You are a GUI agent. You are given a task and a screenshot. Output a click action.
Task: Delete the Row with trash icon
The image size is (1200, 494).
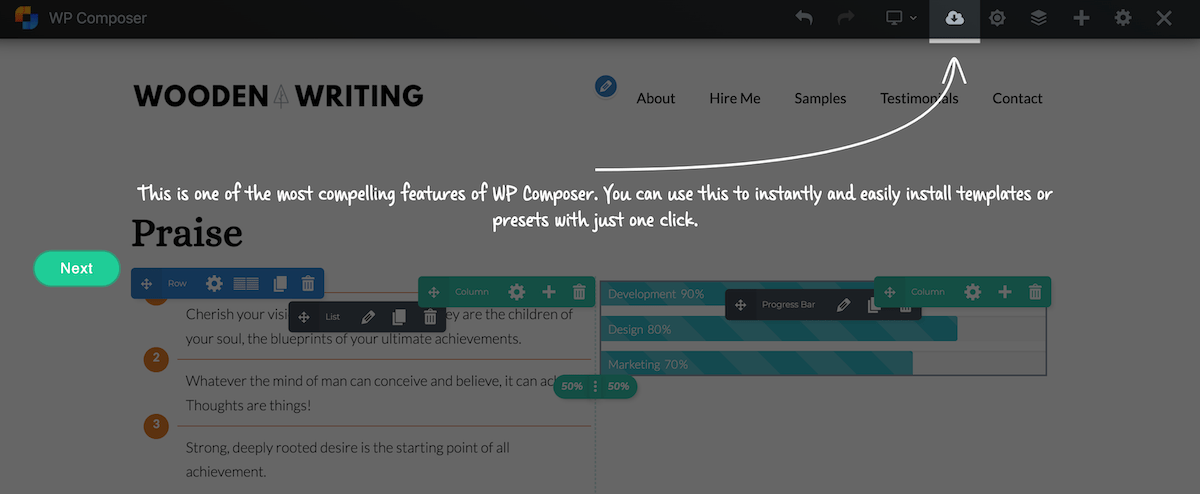(308, 284)
